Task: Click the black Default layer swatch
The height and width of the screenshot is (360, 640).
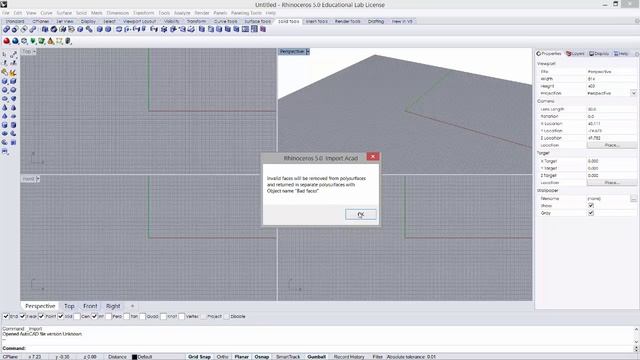Action: (134, 357)
